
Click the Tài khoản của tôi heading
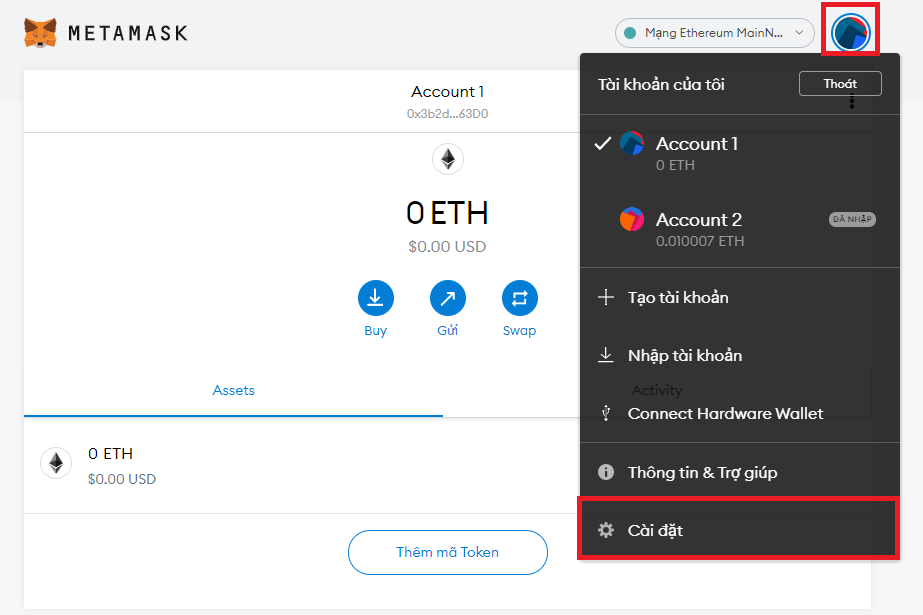coord(661,85)
